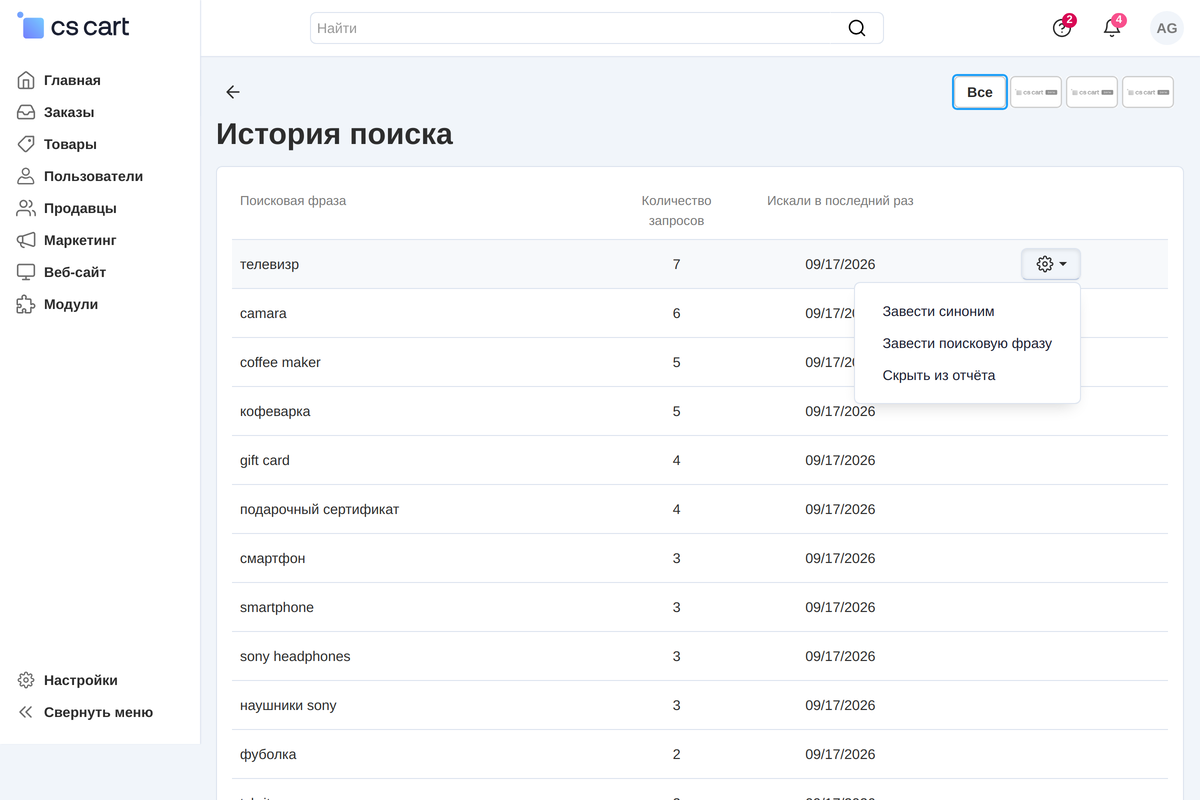Click the date in телевизр row
Viewport: 1200px width, 800px height.
[x=840, y=264]
